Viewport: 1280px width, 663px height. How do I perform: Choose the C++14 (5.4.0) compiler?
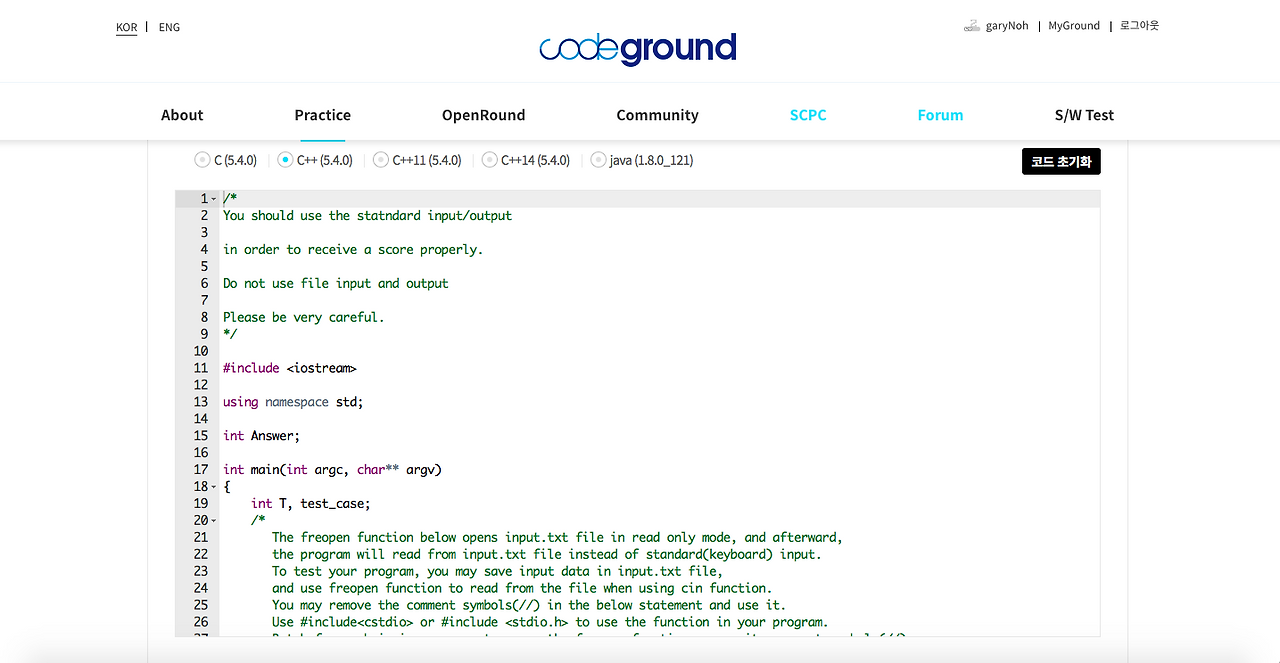coord(490,160)
